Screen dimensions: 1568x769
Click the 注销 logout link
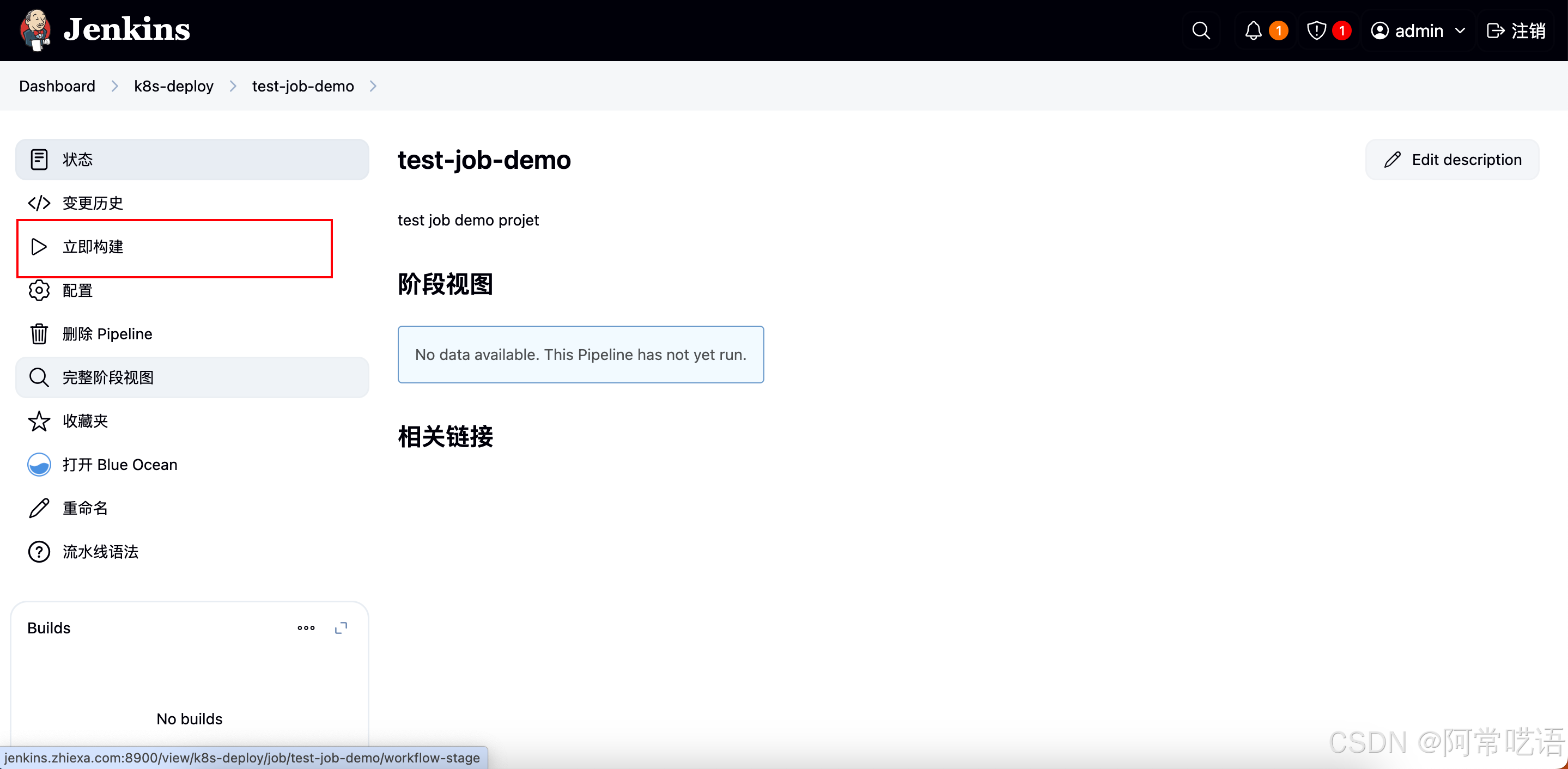(1516, 30)
